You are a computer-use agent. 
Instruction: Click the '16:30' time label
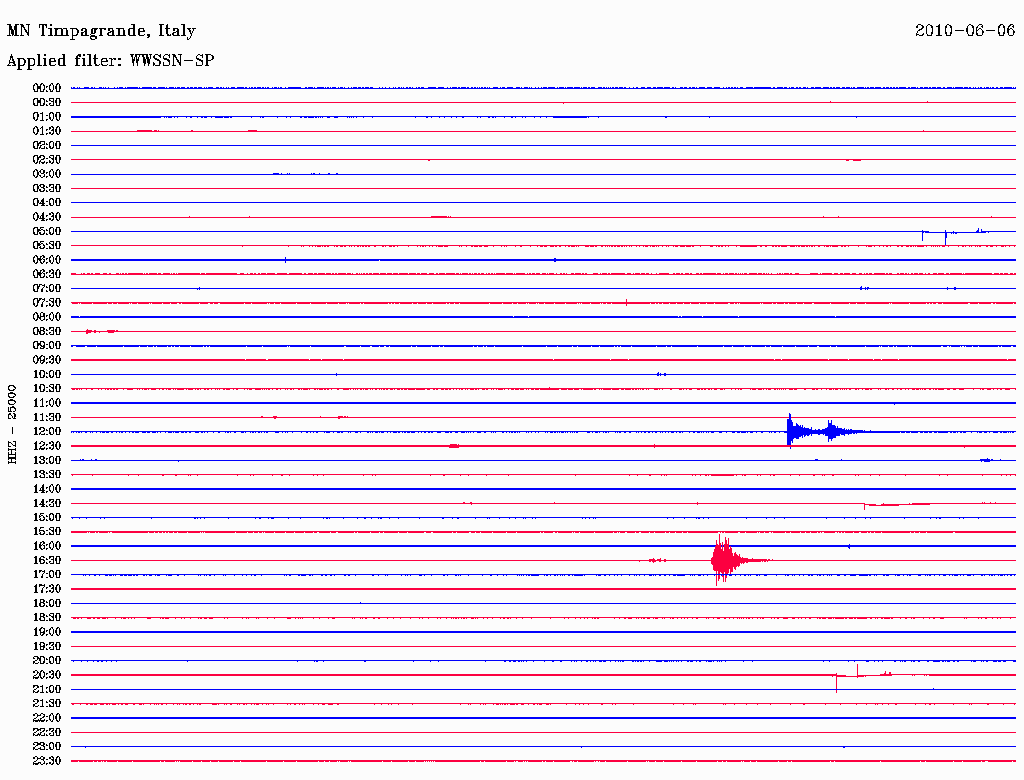tap(47, 561)
